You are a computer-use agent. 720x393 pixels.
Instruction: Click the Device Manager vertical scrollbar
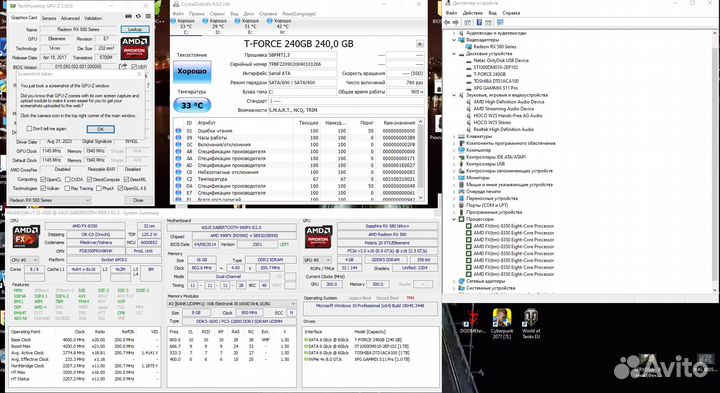pyautogui.click(x=714, y=161)
